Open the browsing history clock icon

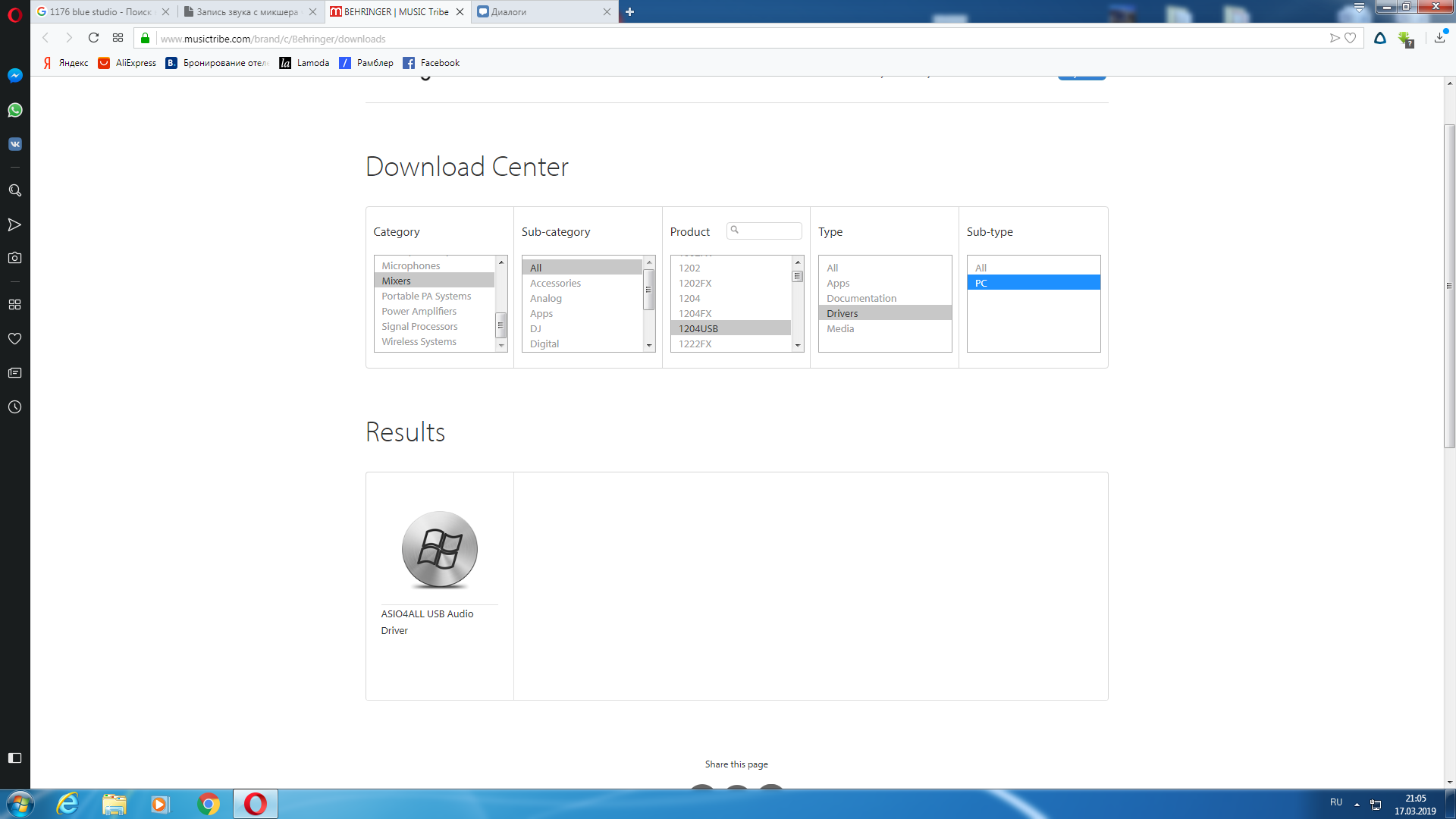click(x=14, y=407)
